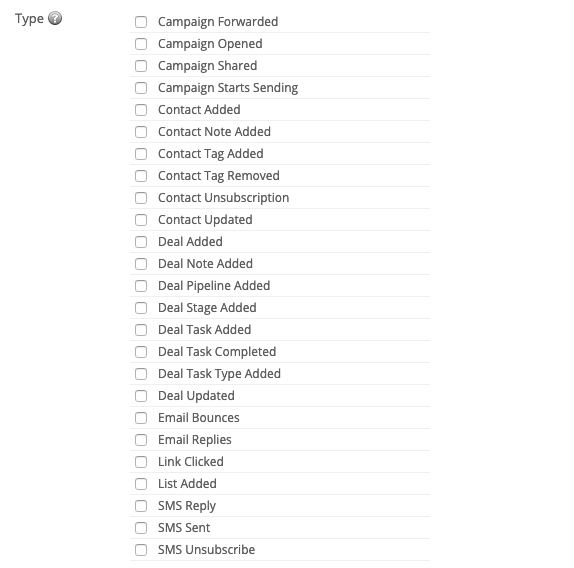Check the Deal Updated checkbox
The height and width of the screenshot is (568, 574).
(141, 396)
